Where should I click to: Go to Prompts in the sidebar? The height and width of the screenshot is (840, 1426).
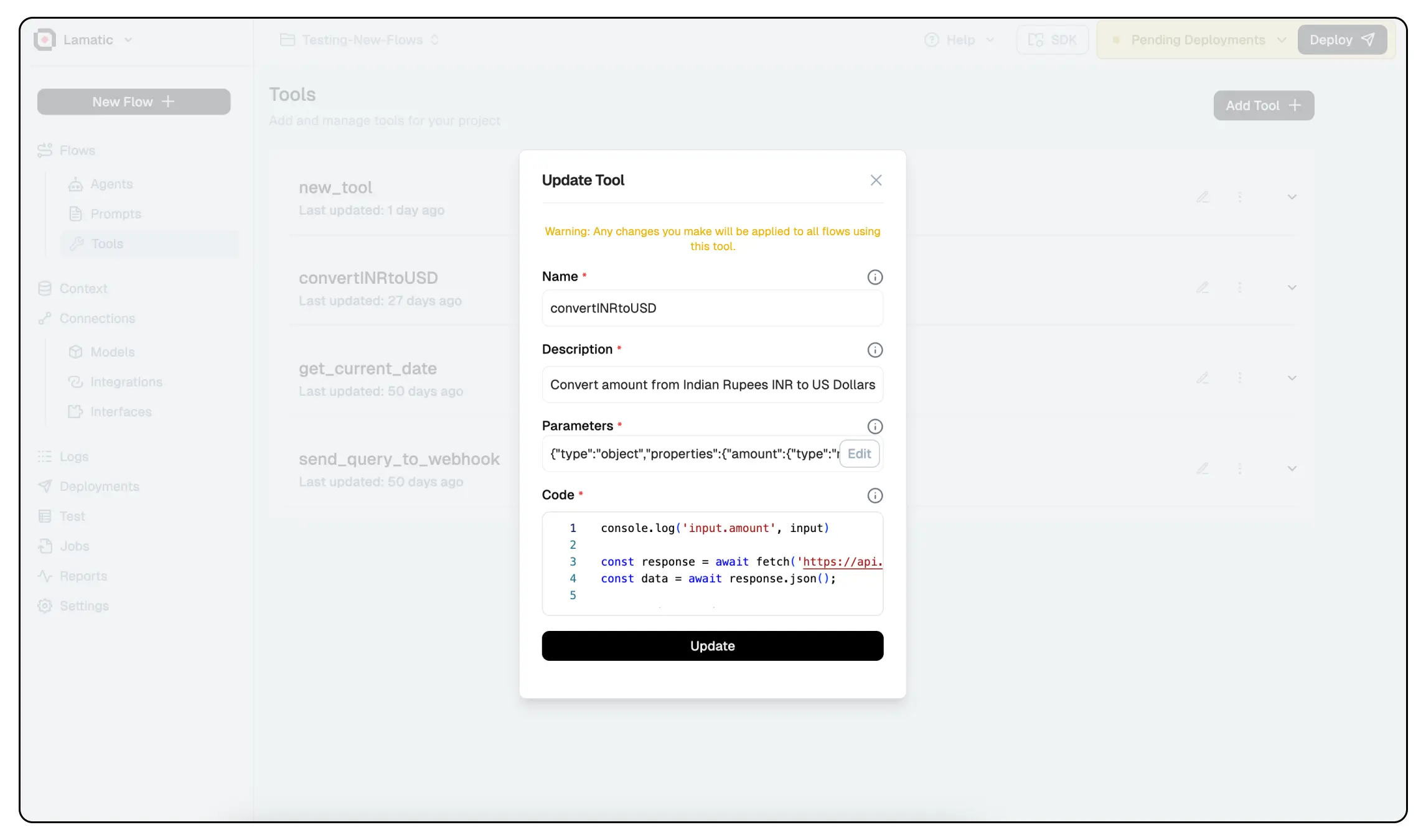115,214
